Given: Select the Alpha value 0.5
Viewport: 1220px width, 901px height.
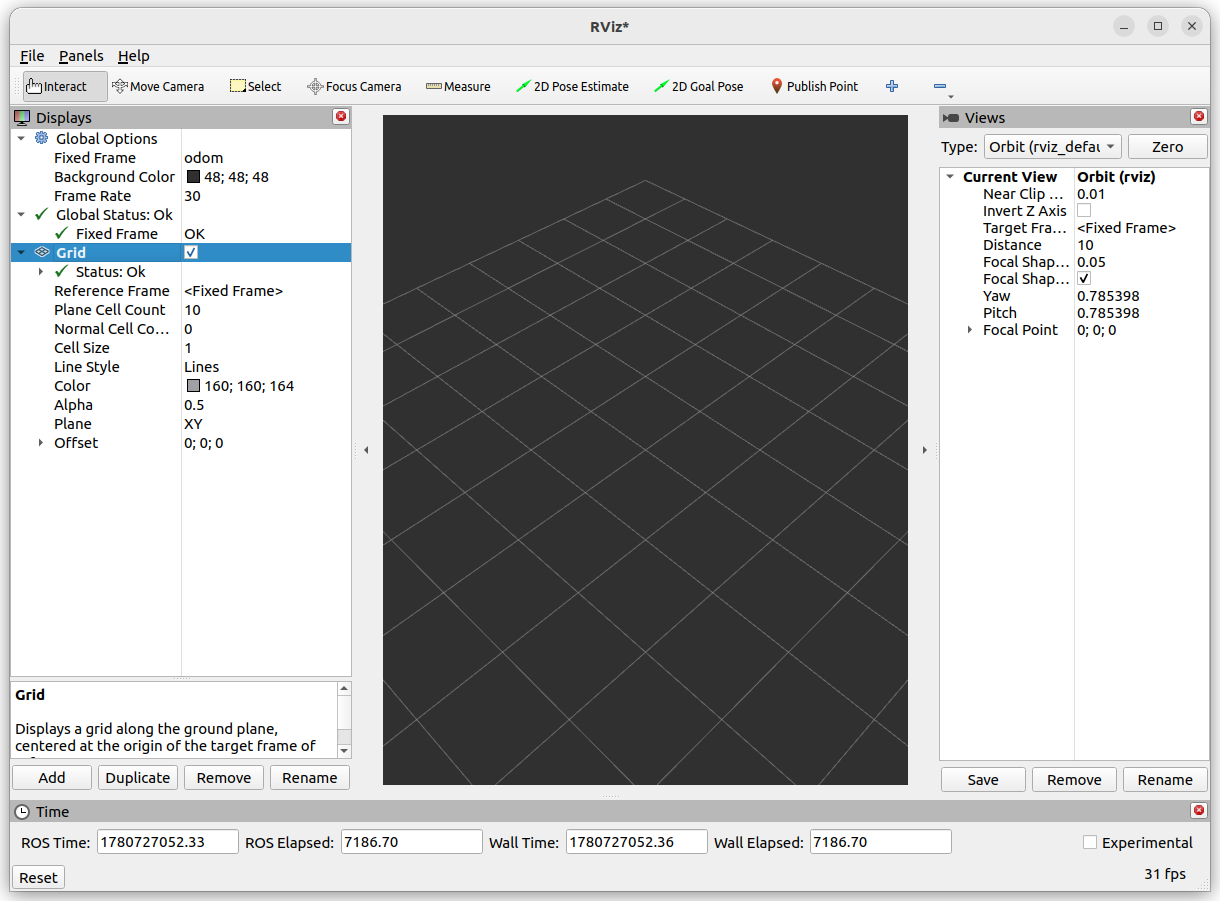Looking at the screenshot, I should tap(194, 405).
